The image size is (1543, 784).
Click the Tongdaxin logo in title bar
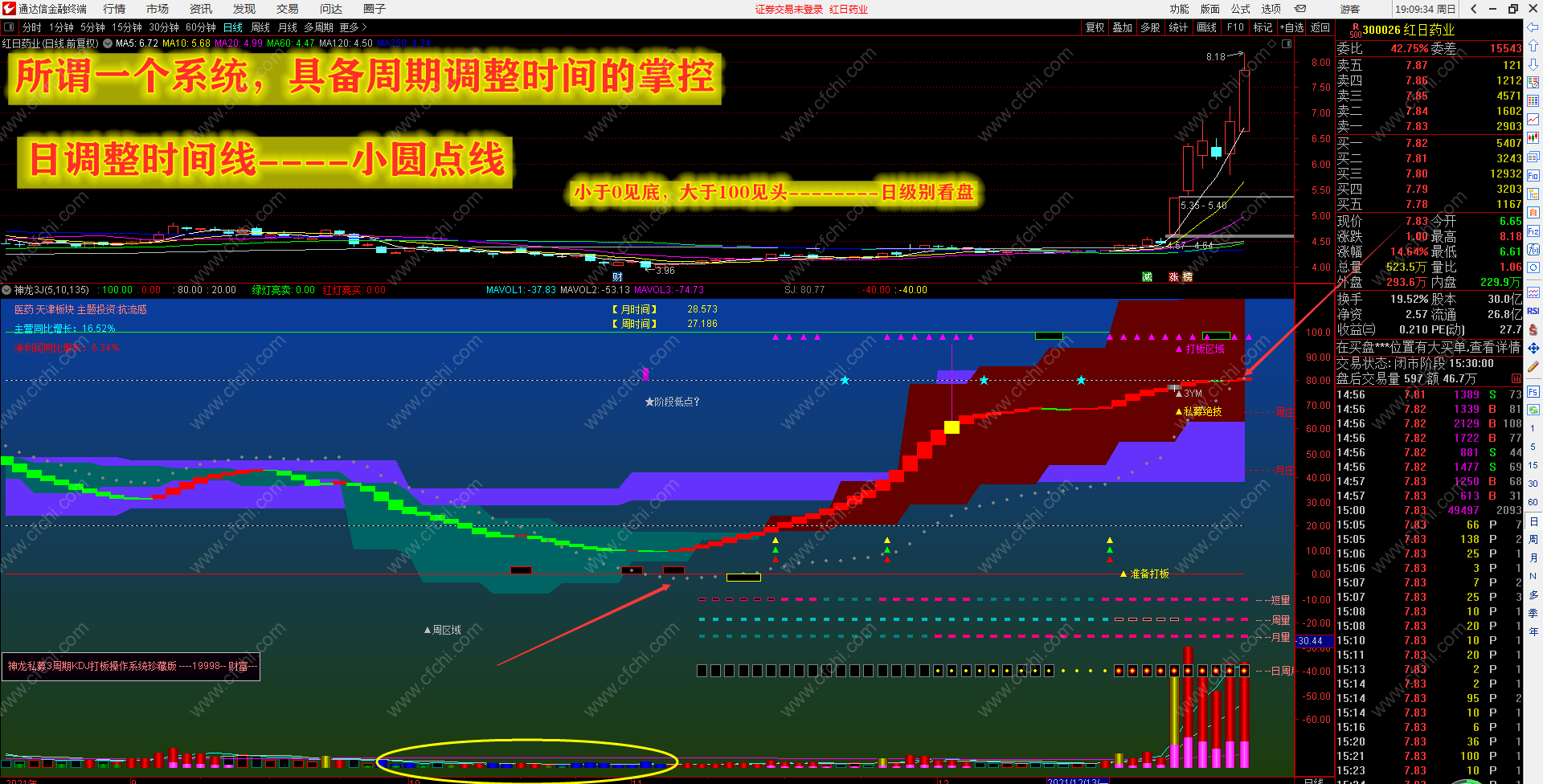(x=9, y=9)
